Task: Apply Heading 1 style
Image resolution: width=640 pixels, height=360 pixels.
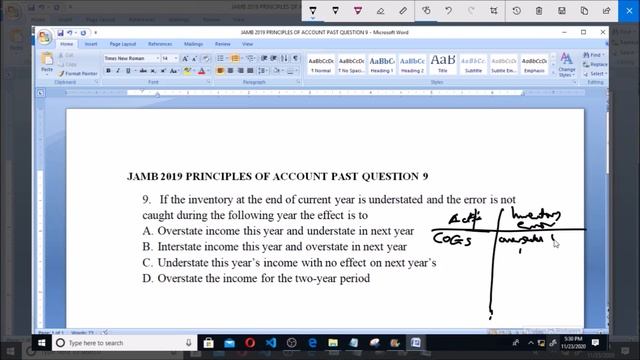Action: pyautogui.click(x=382, y=64)
